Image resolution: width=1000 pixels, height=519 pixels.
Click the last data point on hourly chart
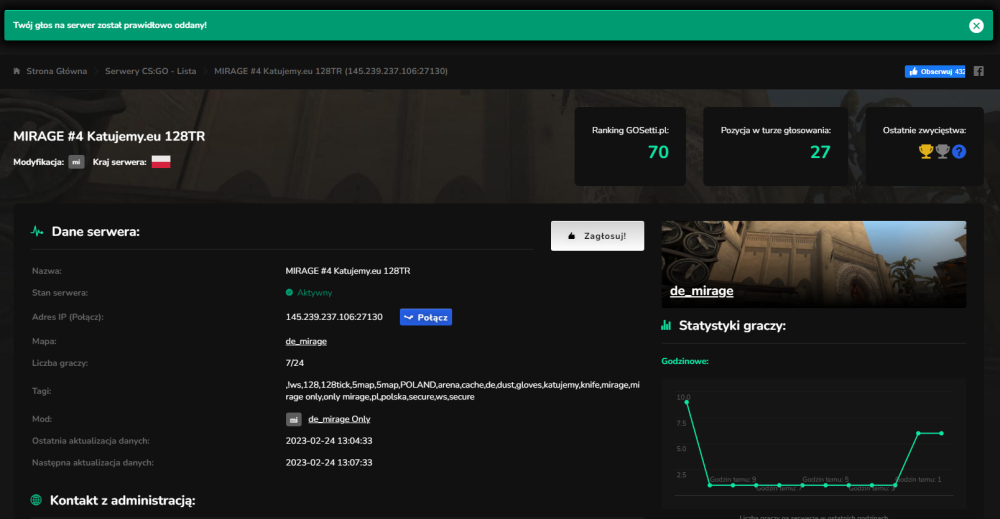pos(941,434)
